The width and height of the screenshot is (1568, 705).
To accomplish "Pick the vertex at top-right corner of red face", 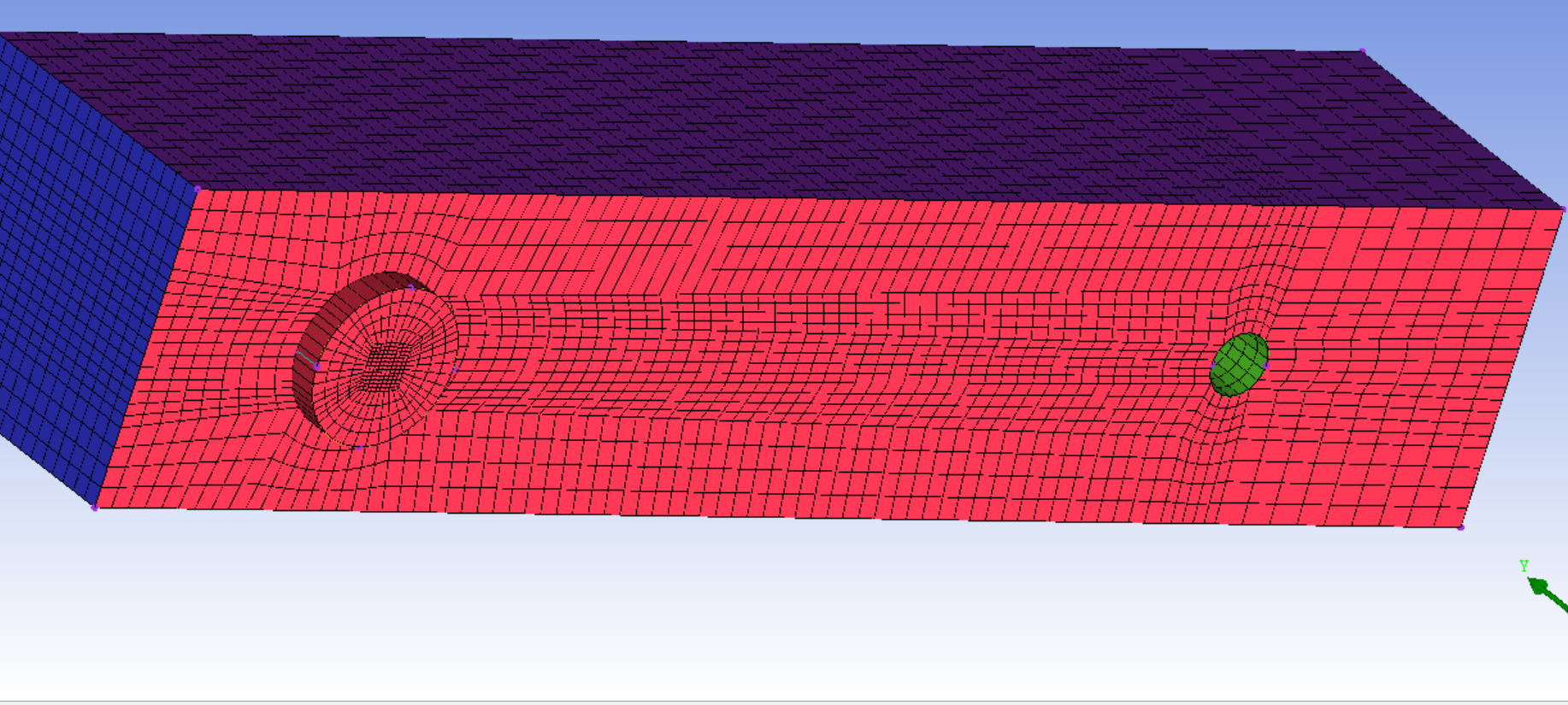I will [x=1564, y=209].
